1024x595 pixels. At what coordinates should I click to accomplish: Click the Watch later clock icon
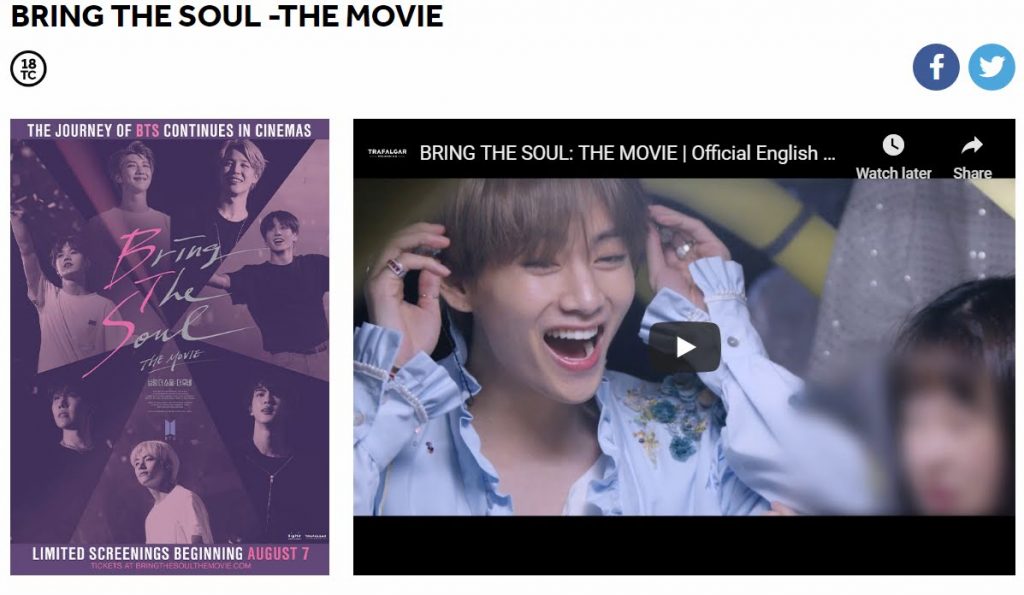(893, 145)
